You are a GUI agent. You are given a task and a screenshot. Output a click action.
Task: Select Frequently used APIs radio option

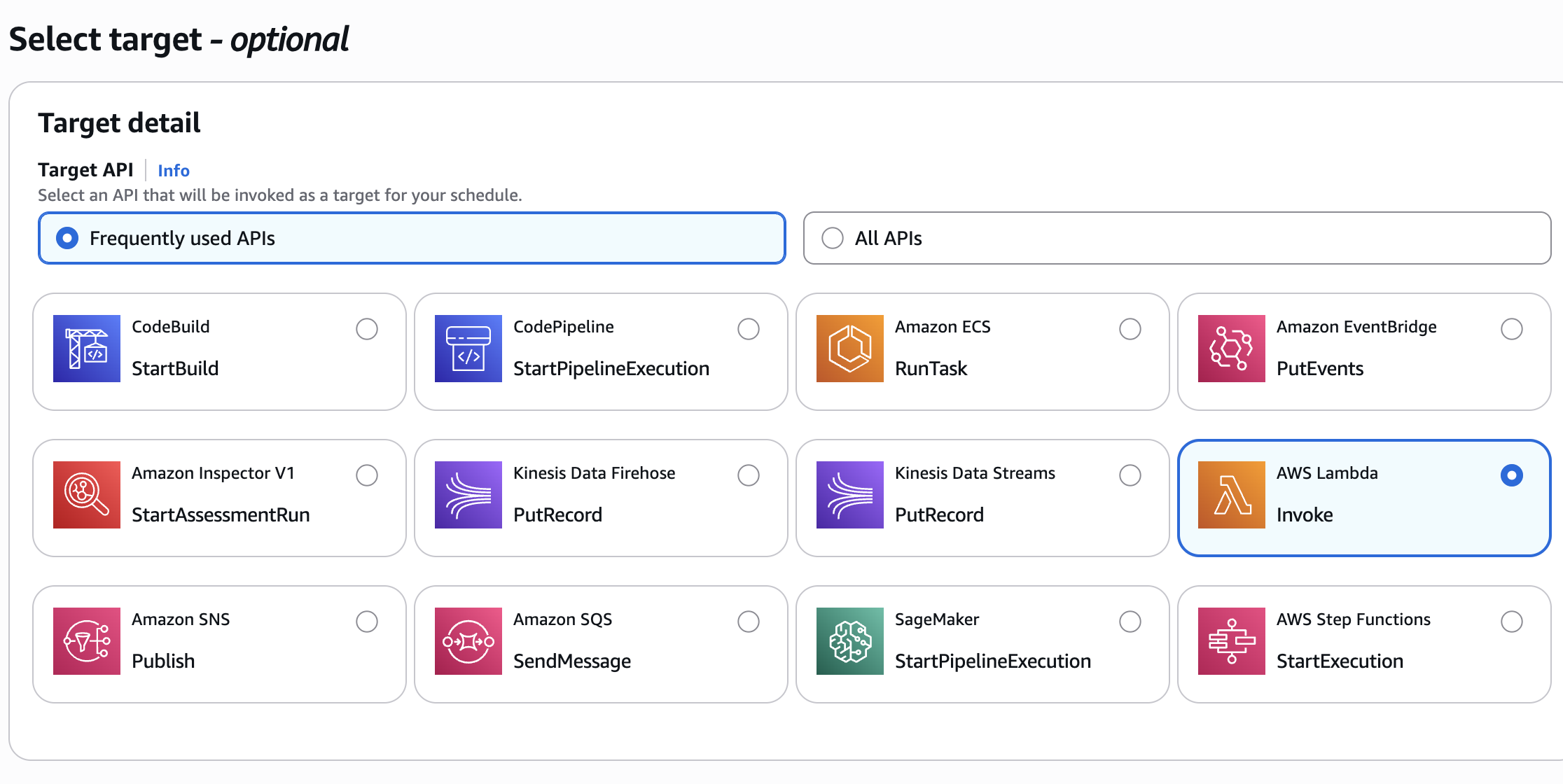tap(67, 238)
